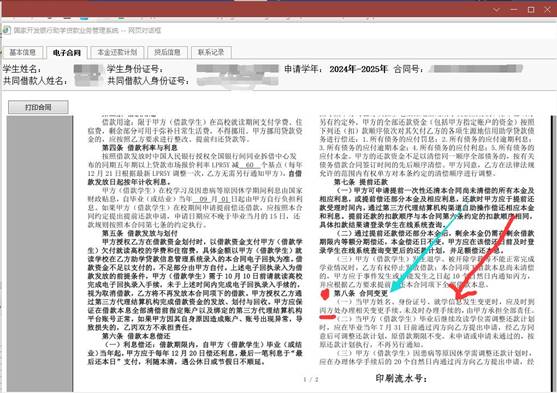Open the 本金还款计划 tab
Image resolution: width=557 pixels, height=393 pixels.
pyautogui.click(x=117, y=52)
